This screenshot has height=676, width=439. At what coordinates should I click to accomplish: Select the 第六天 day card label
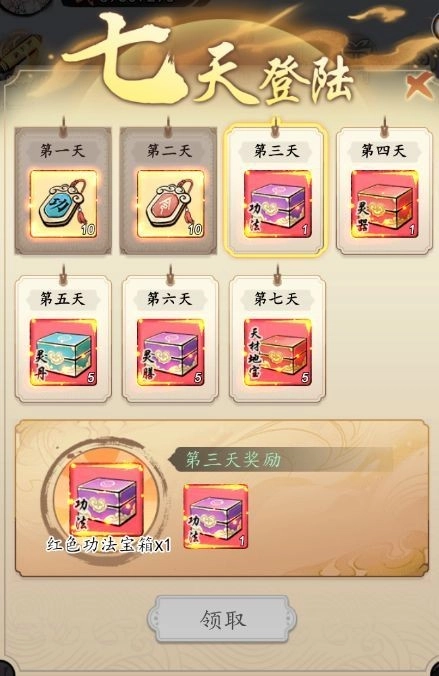click(x=169, y=299)
